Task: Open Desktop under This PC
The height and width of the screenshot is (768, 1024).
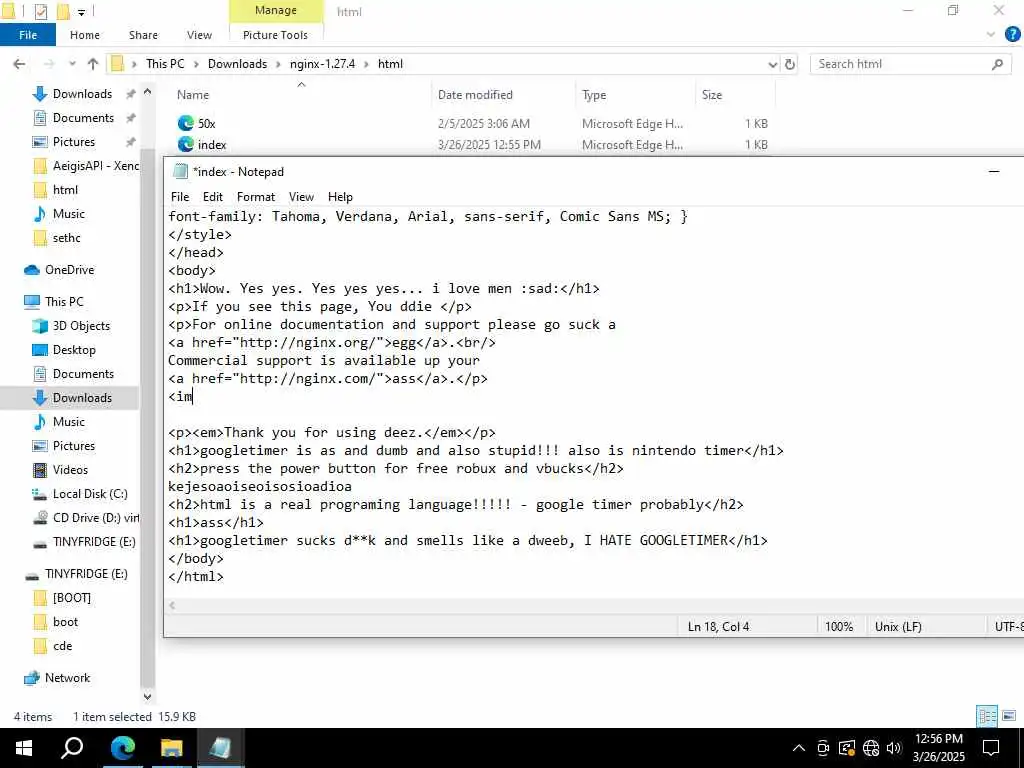Action: [x=74, y=350]
